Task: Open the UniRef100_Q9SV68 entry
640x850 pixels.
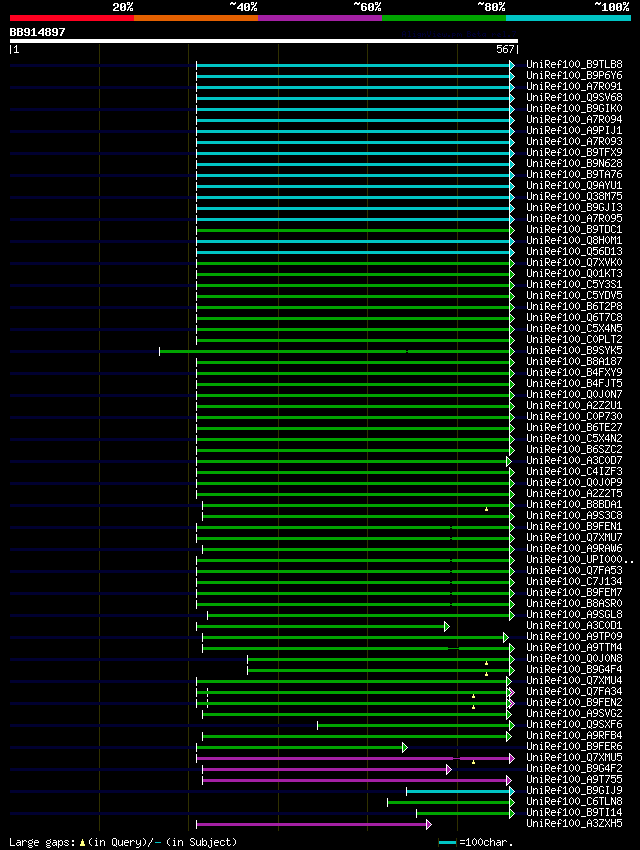Action: point(574,98)
